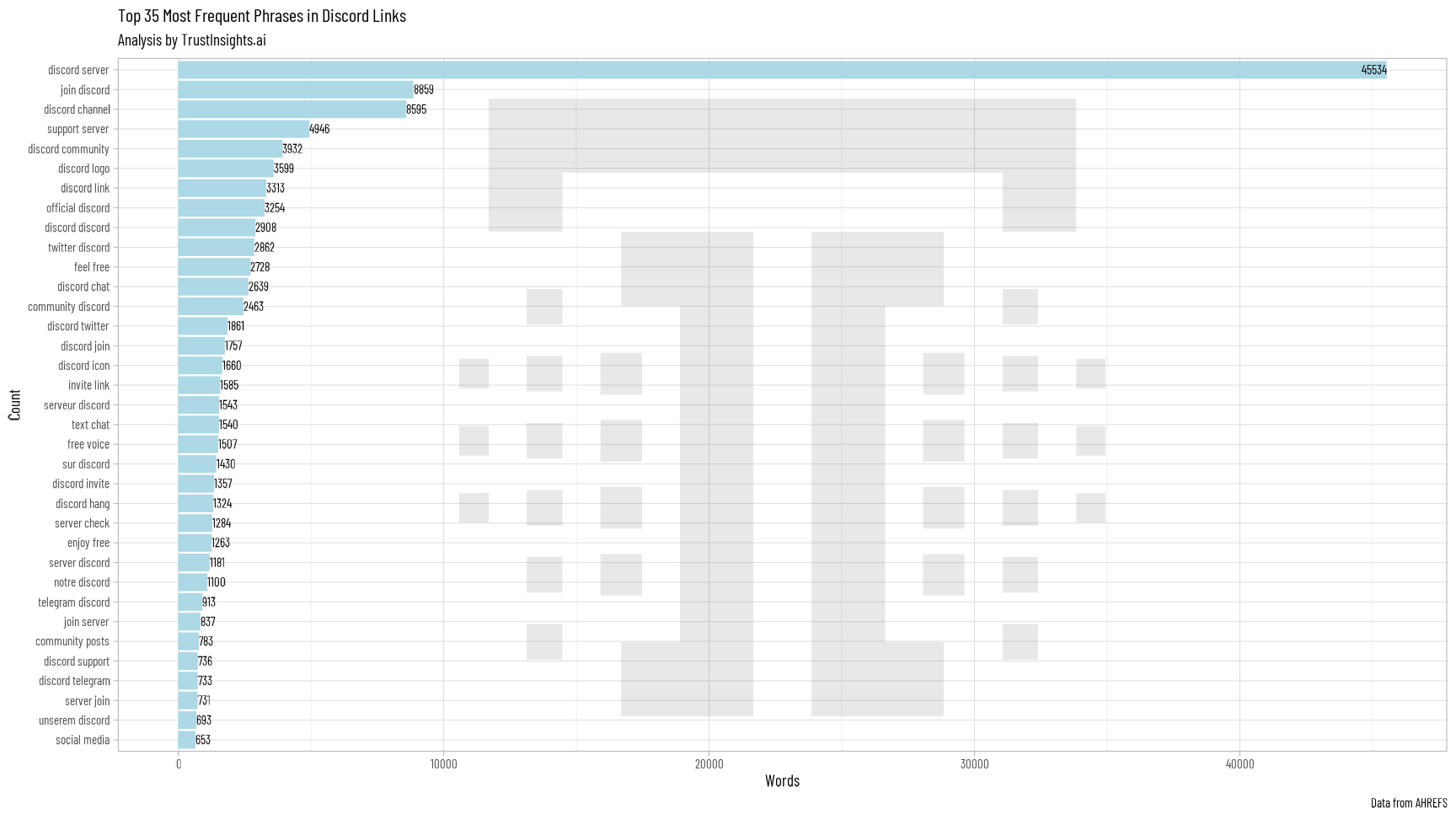This screenshot has width=1456, height=819.
Task: Click the 0 x-axis tick label
Action: point(179,764)
